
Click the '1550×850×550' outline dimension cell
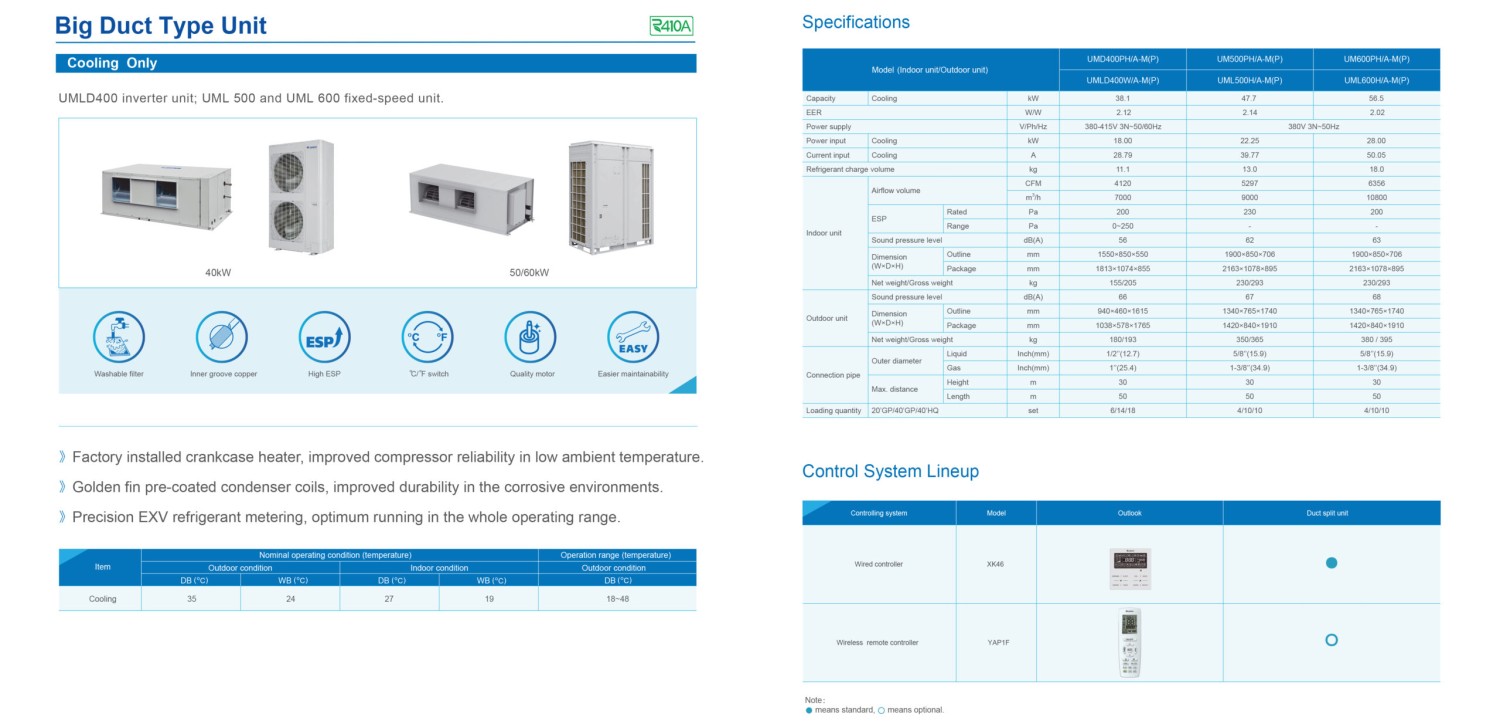[1122, 254]
